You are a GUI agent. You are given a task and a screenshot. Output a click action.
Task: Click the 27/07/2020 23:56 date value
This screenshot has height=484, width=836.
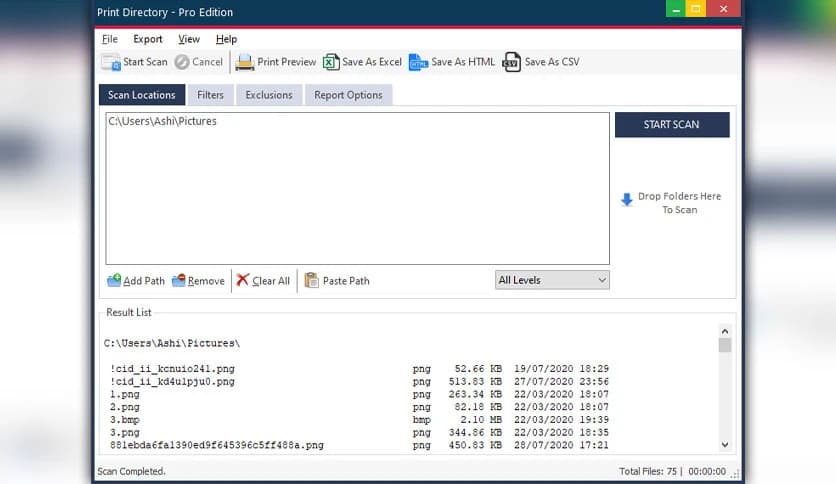[x=561, y=382]
